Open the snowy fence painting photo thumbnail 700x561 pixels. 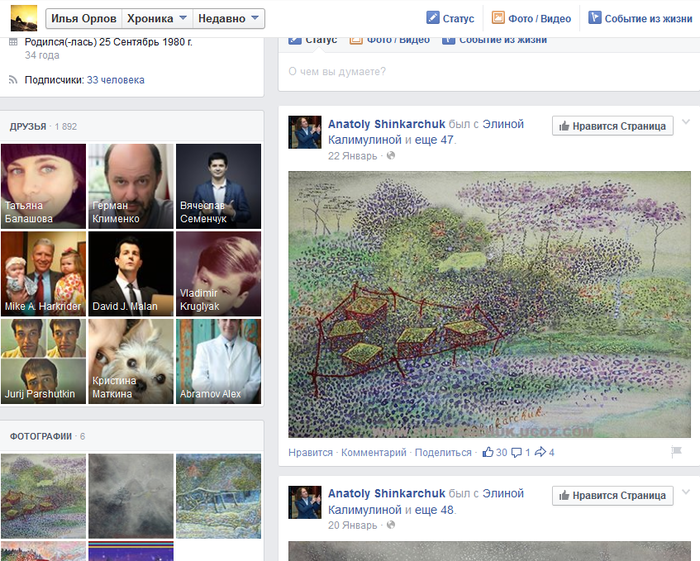218,496
